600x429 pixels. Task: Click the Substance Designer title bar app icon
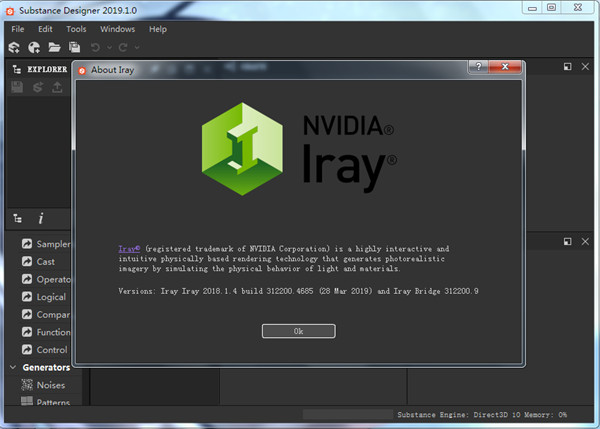[10, 11]
